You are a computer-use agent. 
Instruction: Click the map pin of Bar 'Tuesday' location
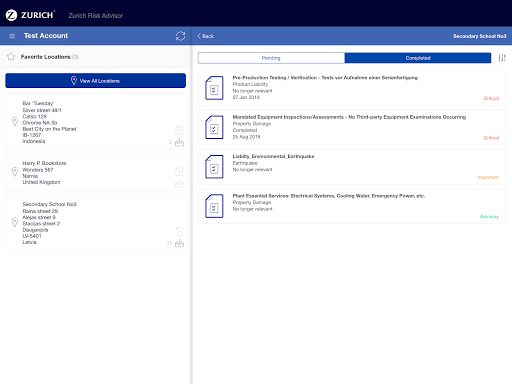tap(15, 121)
